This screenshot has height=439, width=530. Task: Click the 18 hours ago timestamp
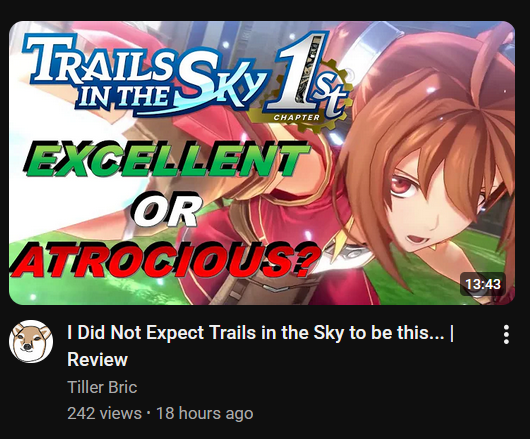[x=204, y=413]
